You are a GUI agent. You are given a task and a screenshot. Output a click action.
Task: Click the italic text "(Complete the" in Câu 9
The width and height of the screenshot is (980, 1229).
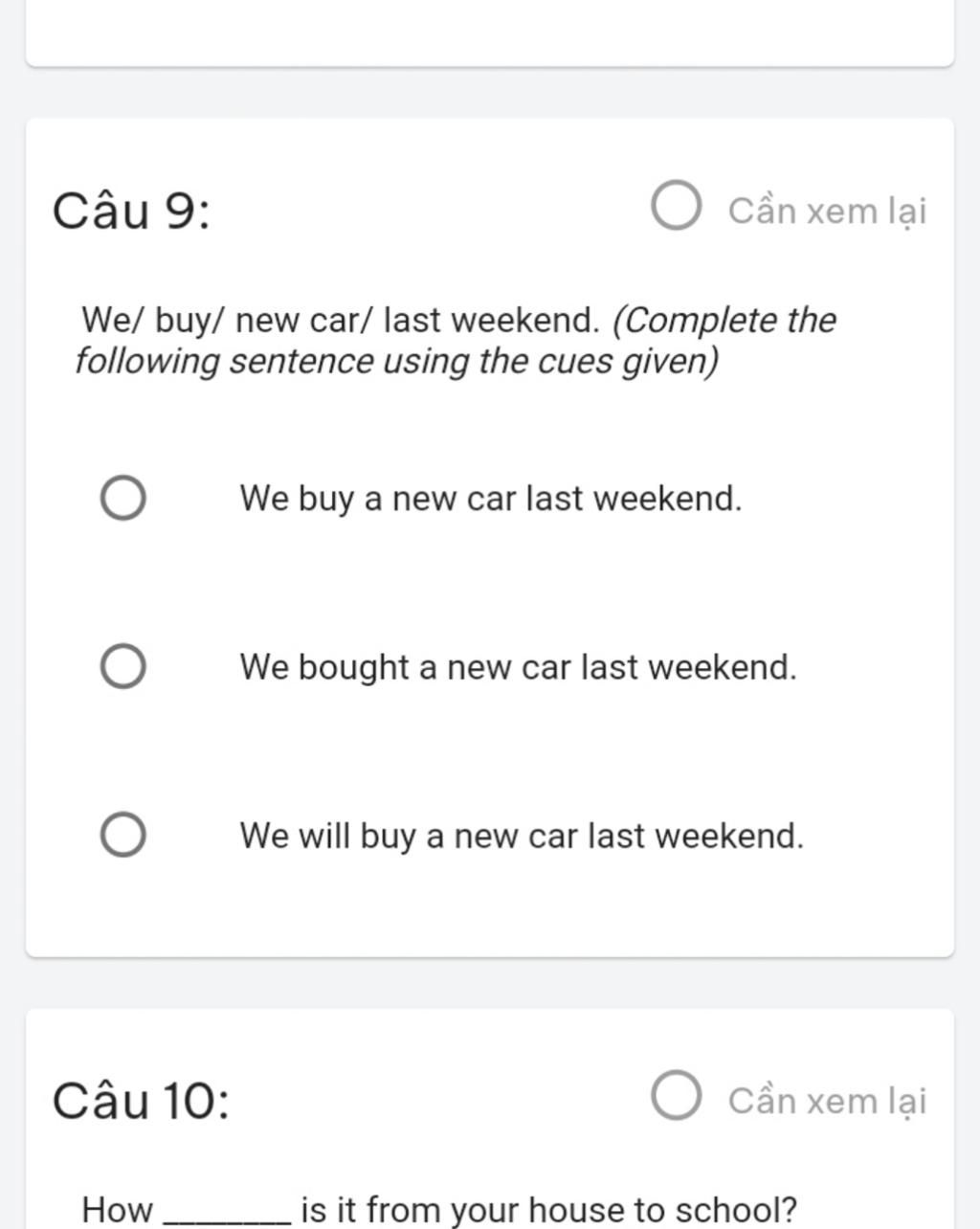click(724, 321)
